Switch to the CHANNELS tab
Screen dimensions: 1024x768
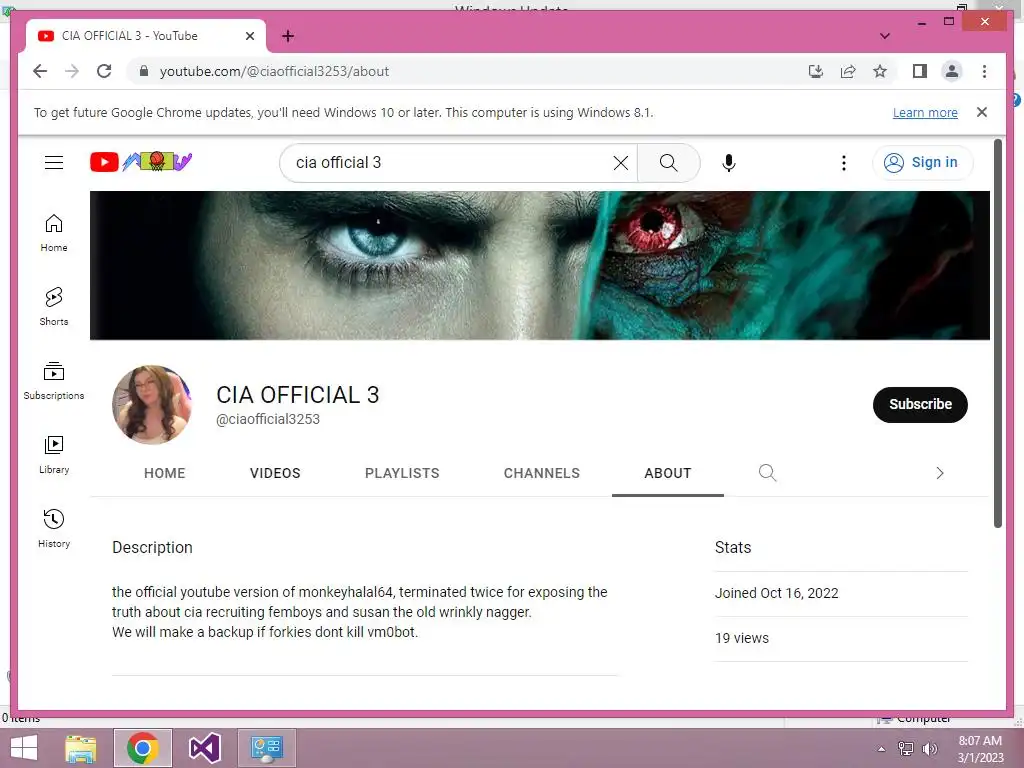[x=541, y=473]
